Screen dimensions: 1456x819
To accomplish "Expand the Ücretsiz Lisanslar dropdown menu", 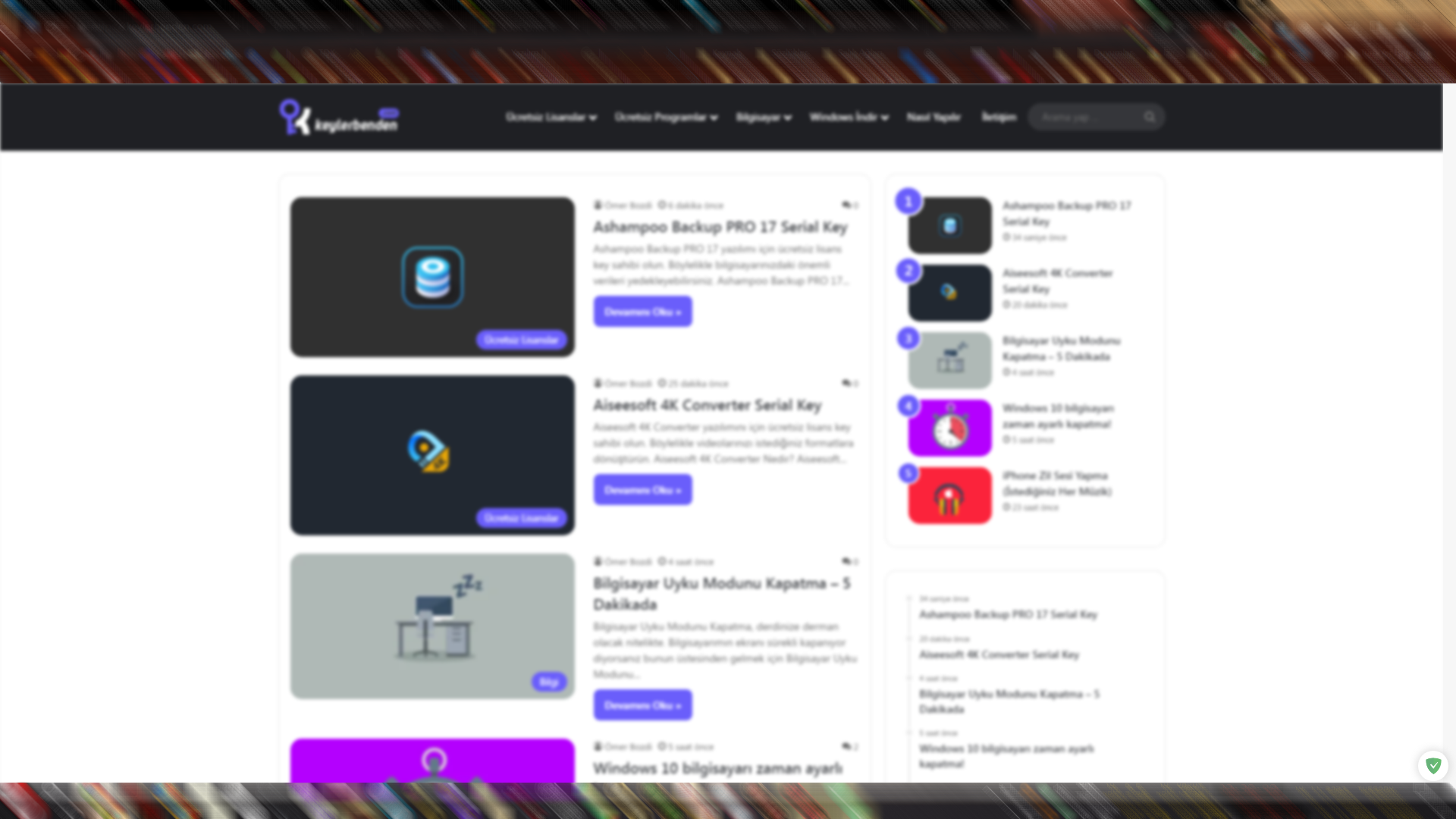I will pyautogui.click(x=551, y=118).
